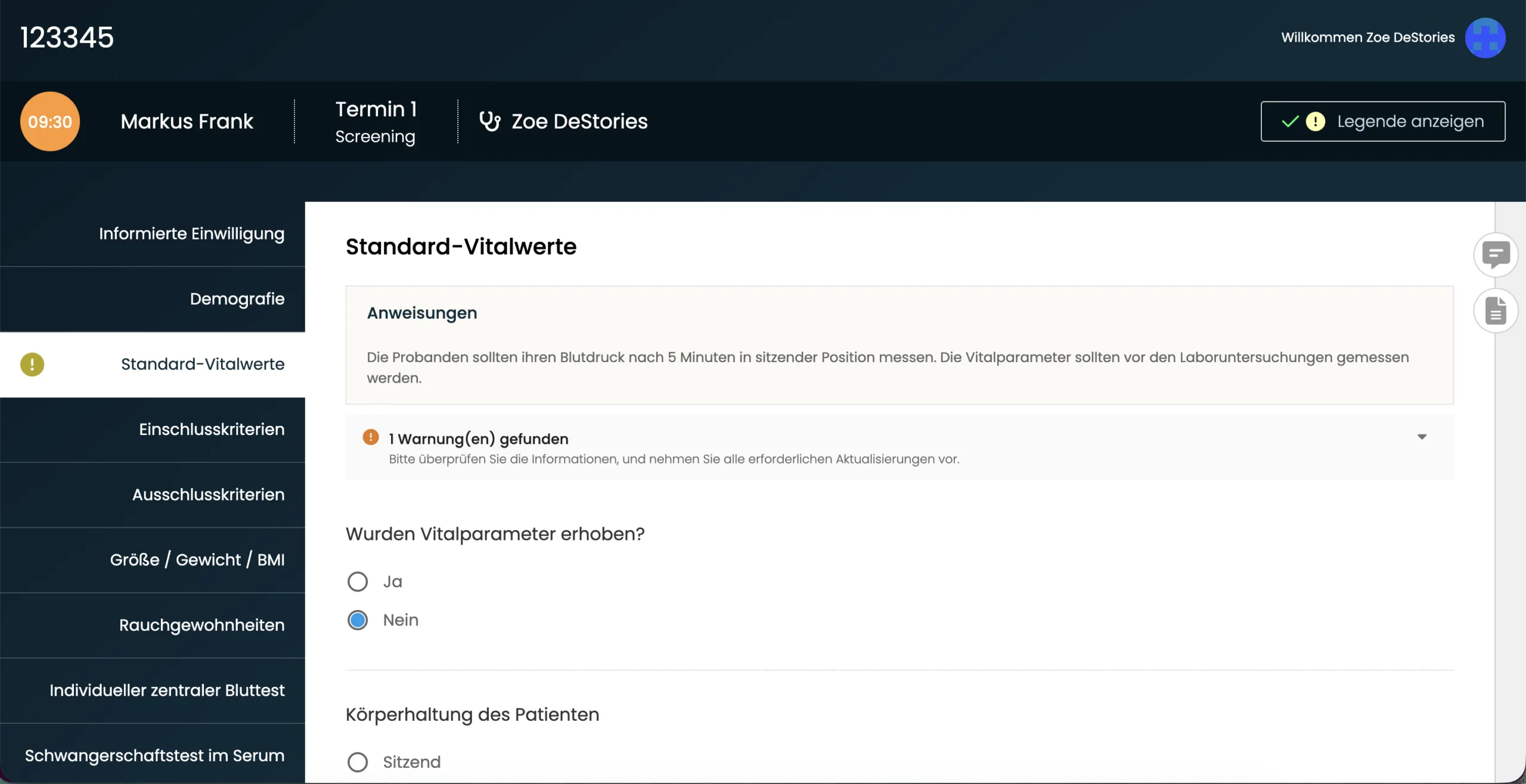Image resolution: width=1526 pixels, height=784 pixels.
Task: Open the comments chat bubble icon
Action: coord(1495,255)
